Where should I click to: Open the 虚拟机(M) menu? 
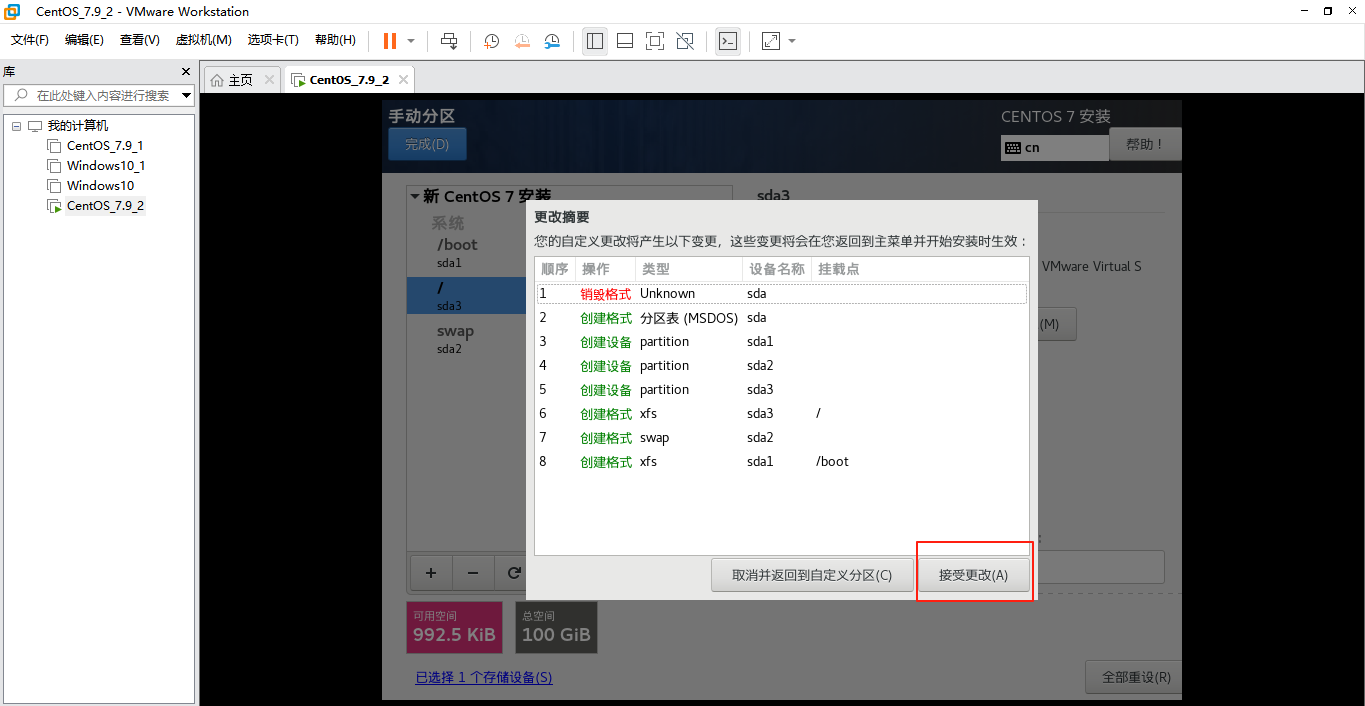pyautogui.click(x=203, y=40)
